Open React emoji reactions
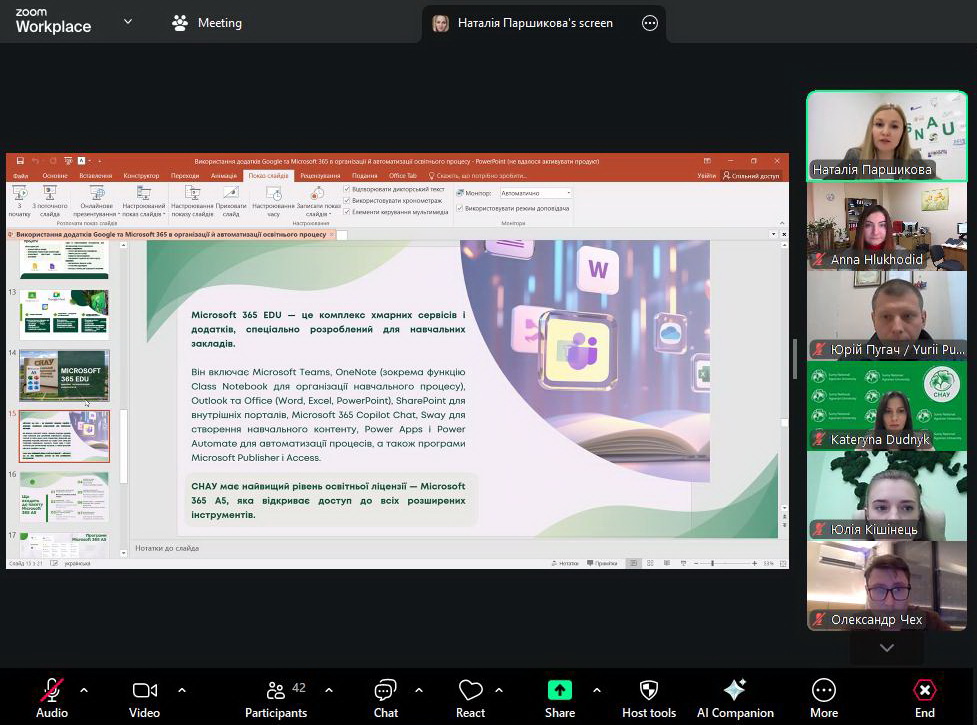The image size is (977, 725). click(470, 691)
